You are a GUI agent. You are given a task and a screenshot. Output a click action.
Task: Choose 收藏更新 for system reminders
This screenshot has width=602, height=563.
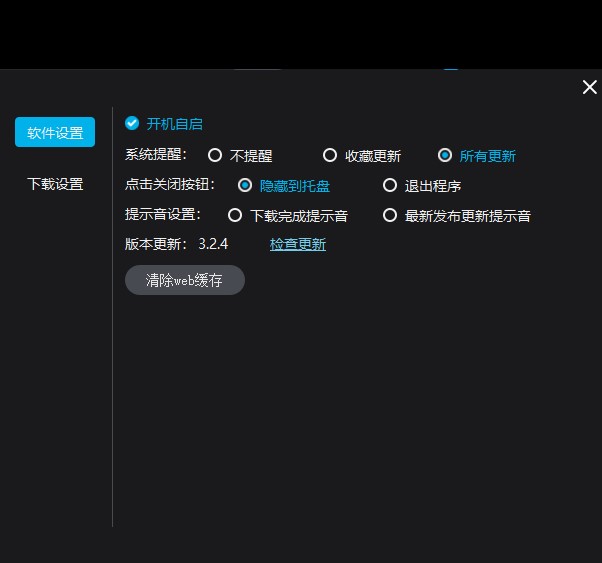329,156
